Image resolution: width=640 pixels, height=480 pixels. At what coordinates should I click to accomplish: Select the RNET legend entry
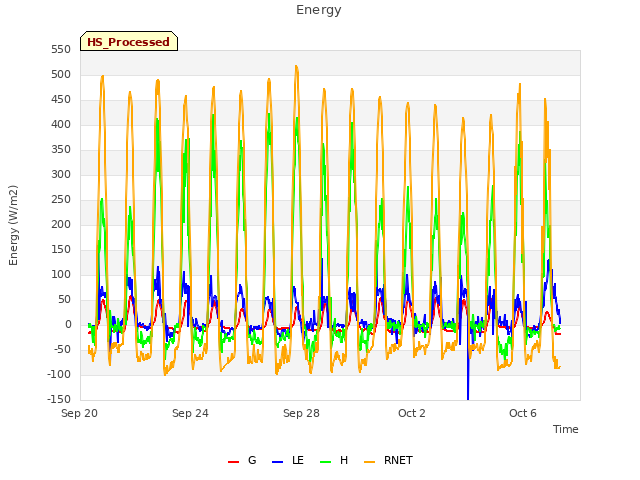tap(388, 460)
